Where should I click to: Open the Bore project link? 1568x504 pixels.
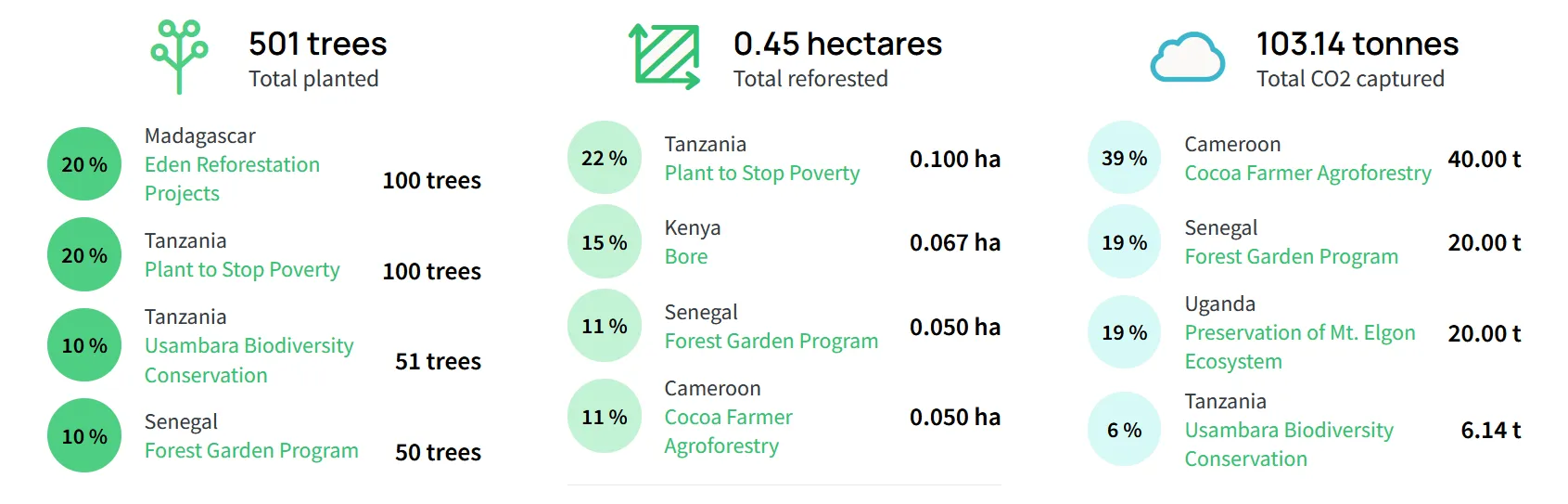click(x=686, y=256)
